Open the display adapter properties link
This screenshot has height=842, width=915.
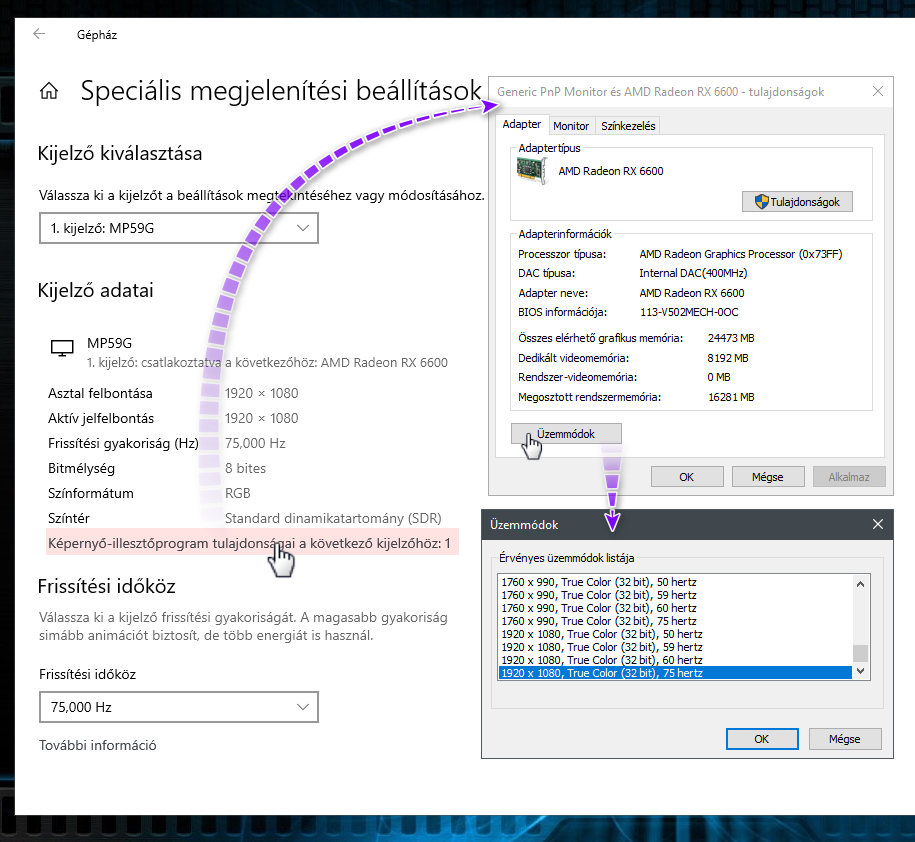click(249, 544)
